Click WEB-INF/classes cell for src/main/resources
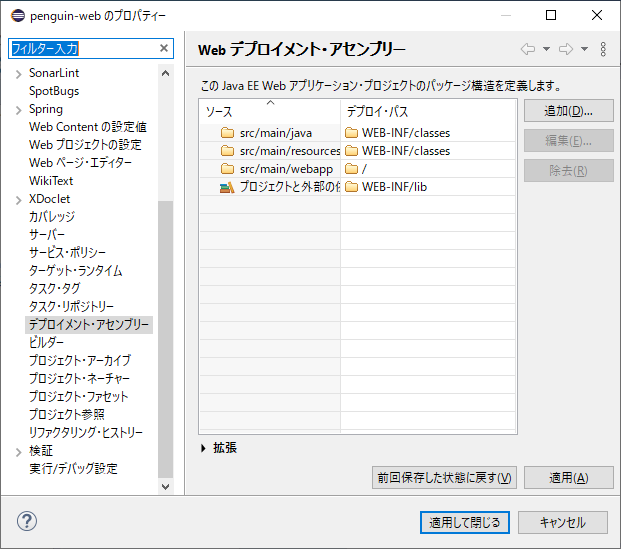 coord(428,151)
